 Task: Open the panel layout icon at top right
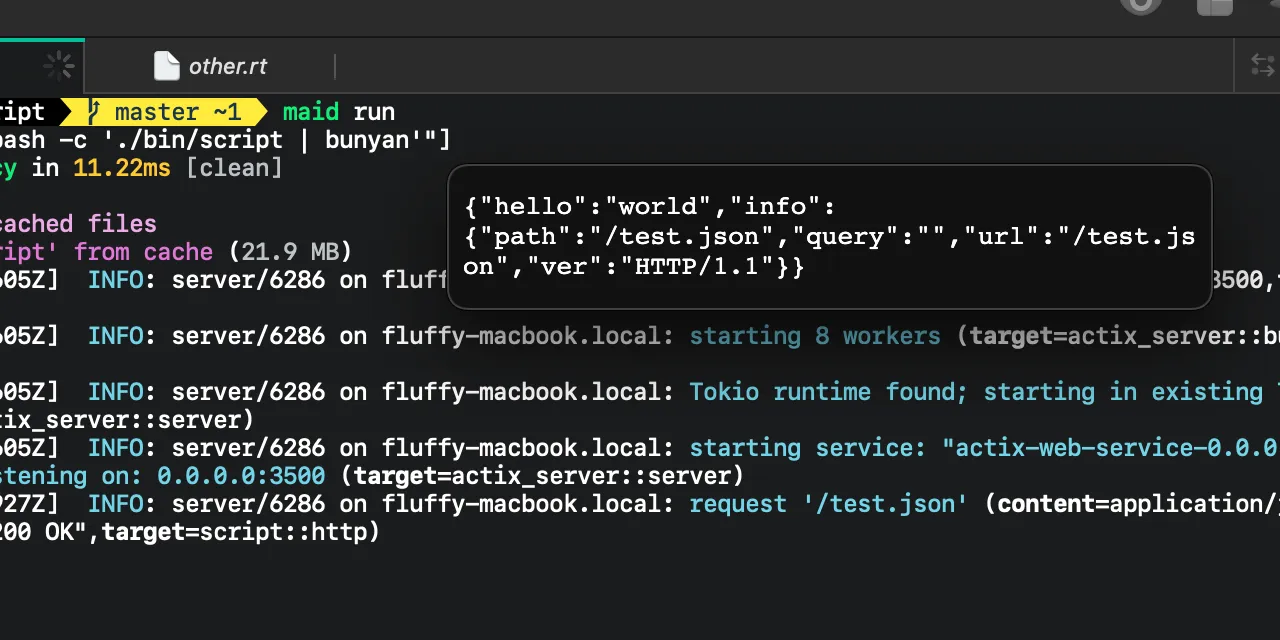[1215, 6]
